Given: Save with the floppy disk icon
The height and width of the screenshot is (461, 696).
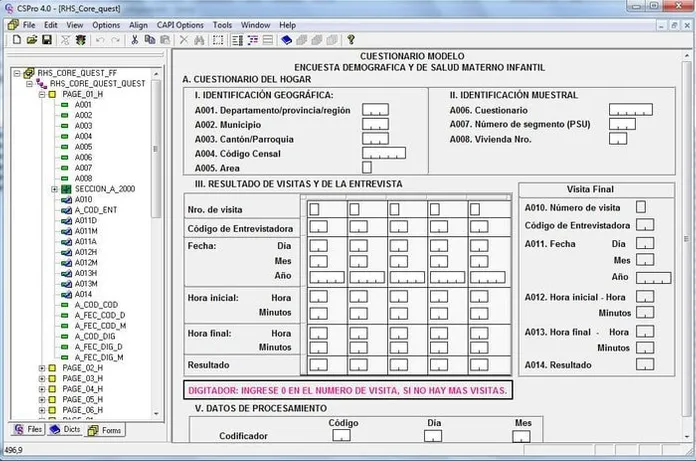Looking at the screenshot, I should tap(47, 40).
